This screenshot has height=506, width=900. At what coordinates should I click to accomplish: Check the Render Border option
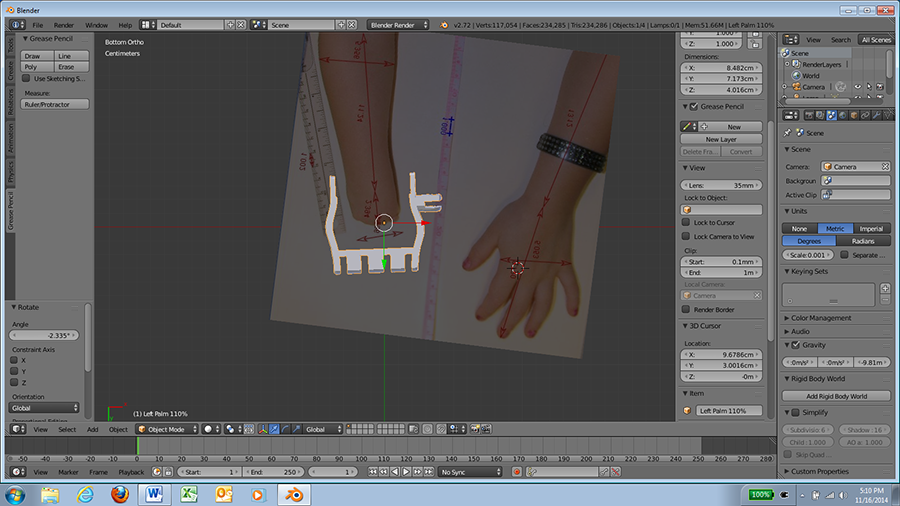coord(685,309)
